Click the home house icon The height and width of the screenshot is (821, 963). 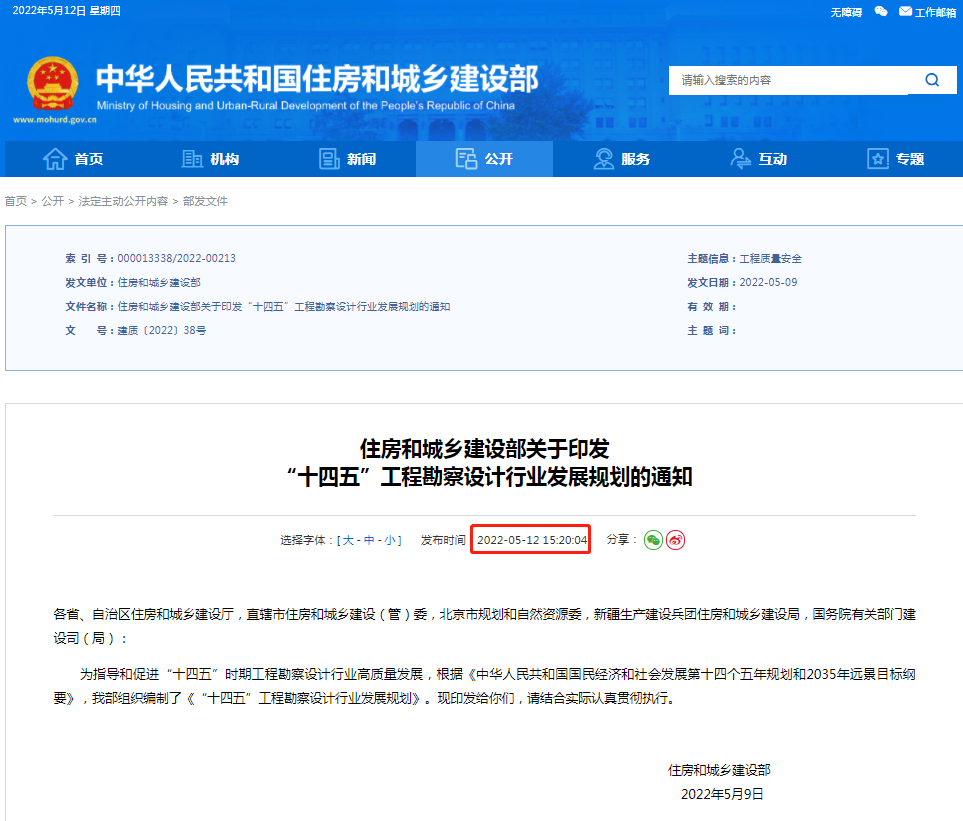(x=55, y=159)
